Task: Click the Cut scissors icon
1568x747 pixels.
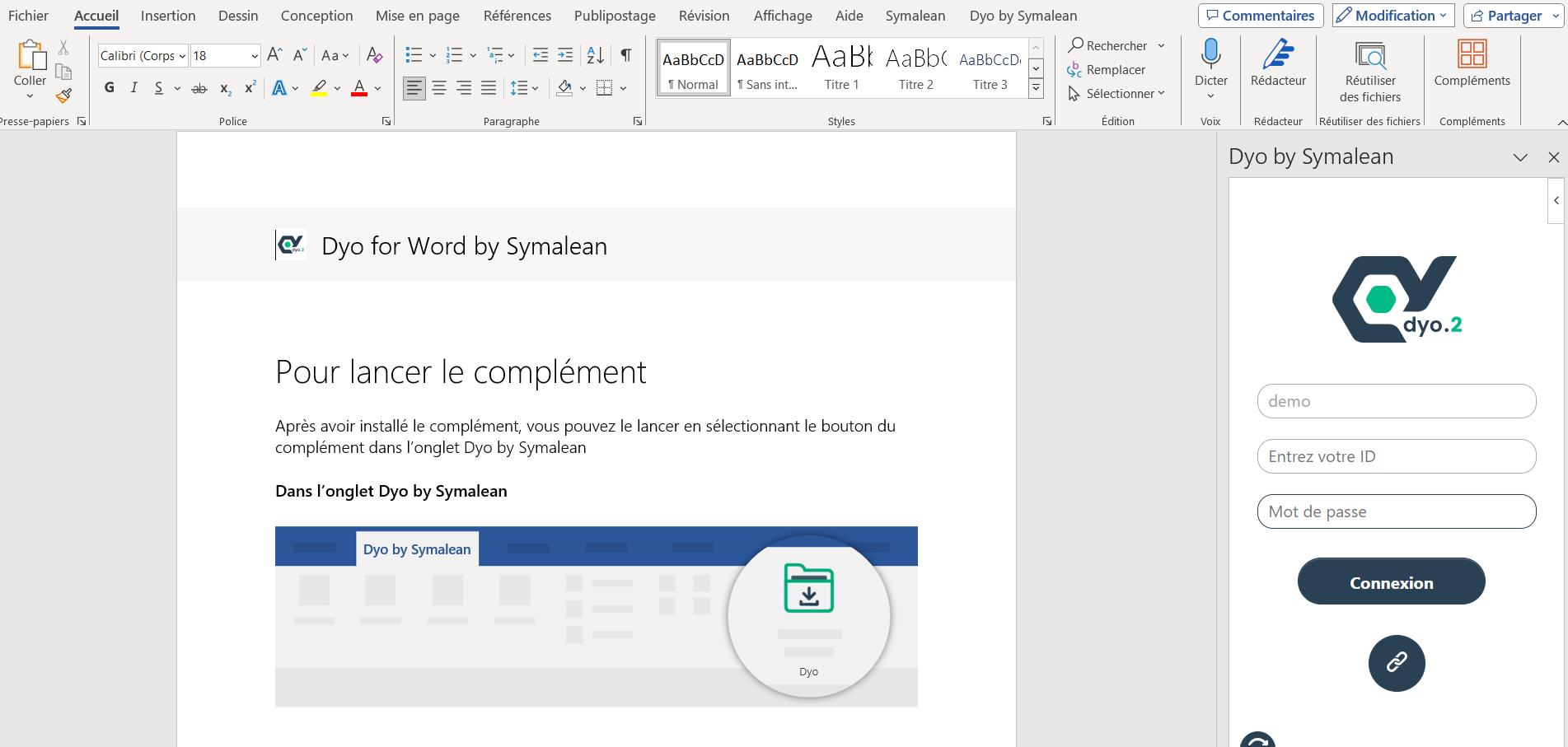Action: point(63,48)
